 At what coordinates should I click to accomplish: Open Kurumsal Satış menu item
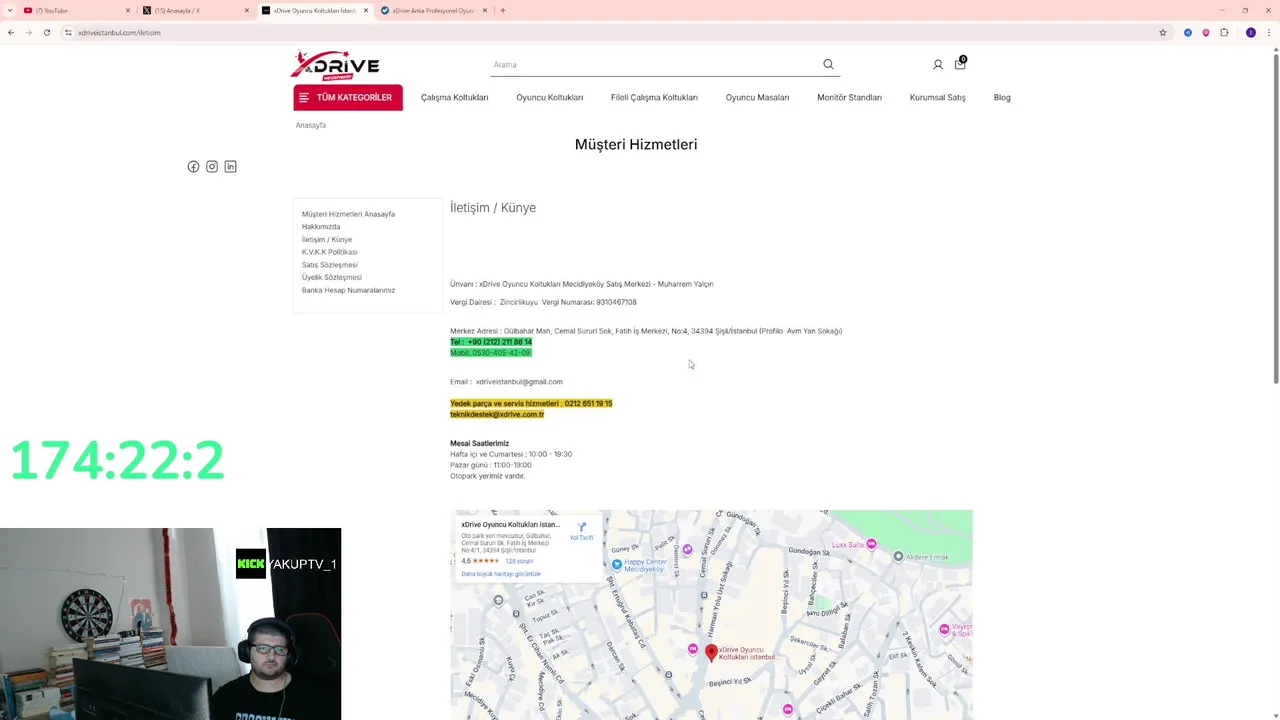937,97
